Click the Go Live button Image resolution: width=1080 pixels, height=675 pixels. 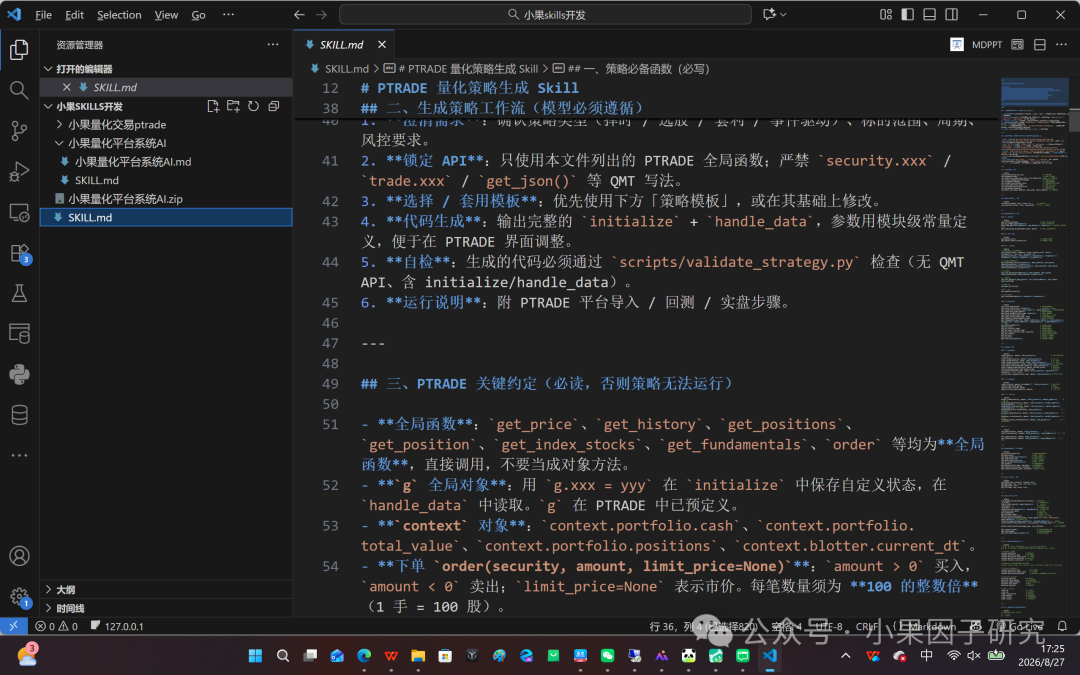pos(1019,626)
